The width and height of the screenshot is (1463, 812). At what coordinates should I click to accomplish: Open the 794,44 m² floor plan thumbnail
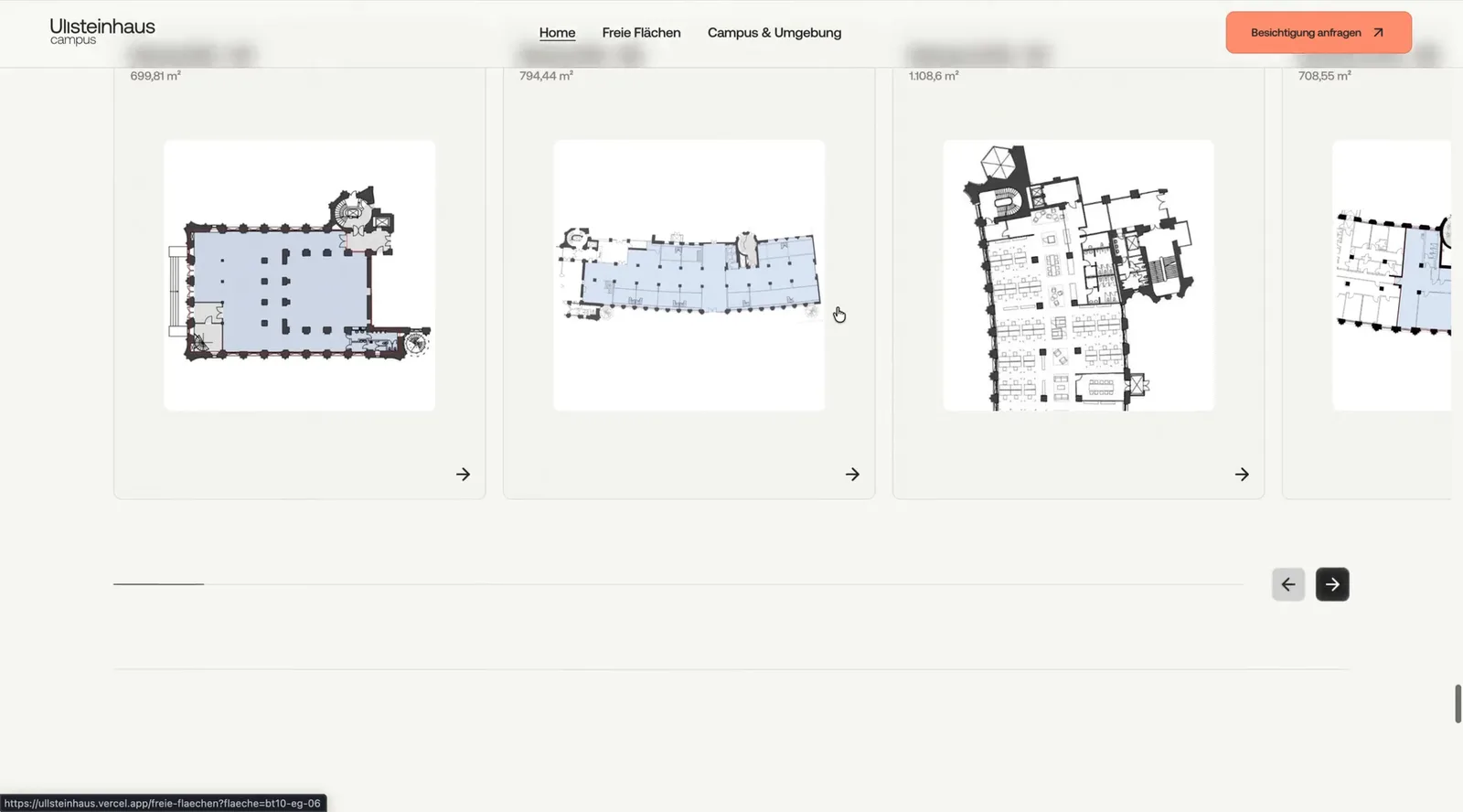click(x=689, y=275)
